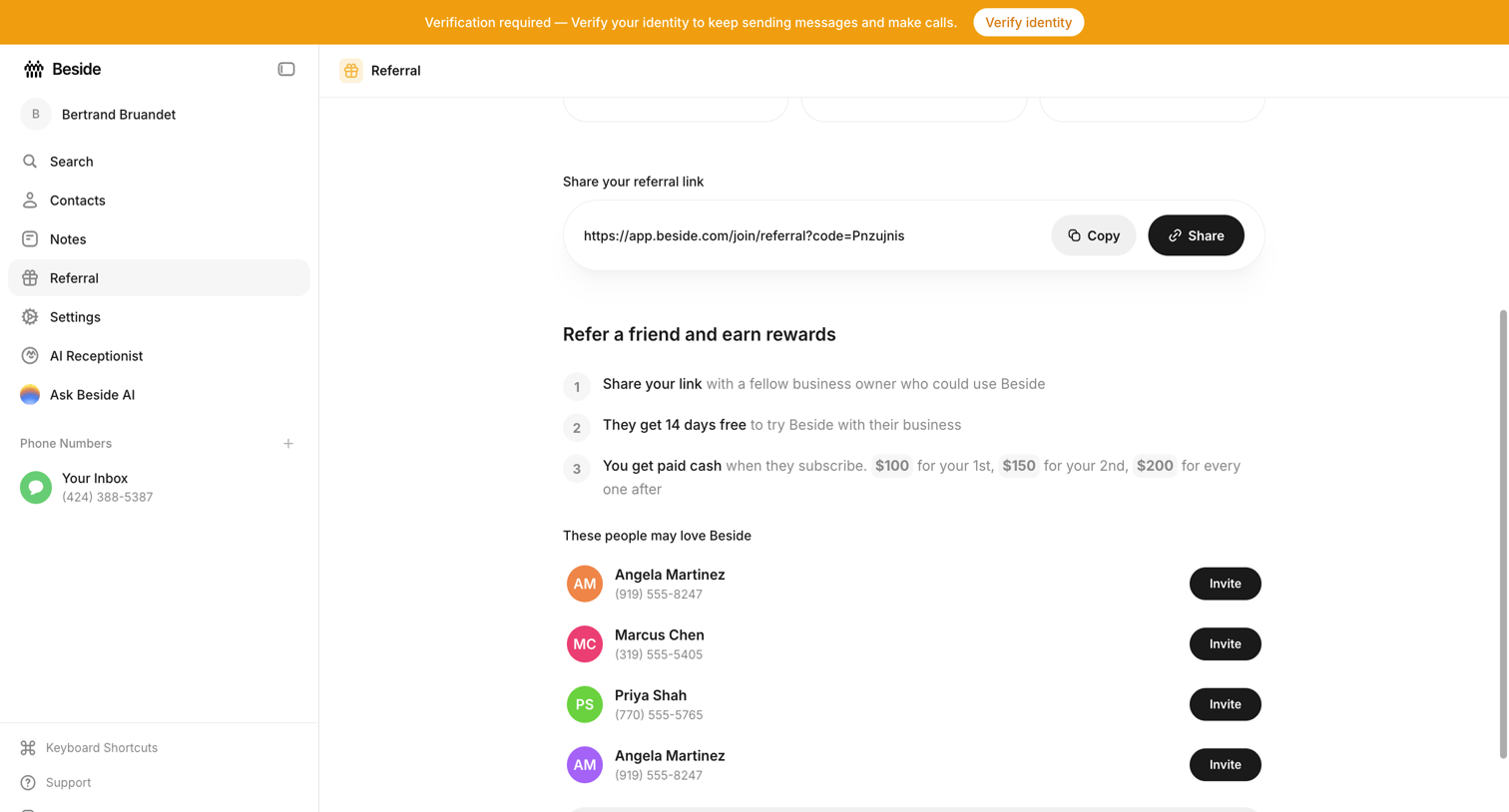Screen dimensions: 1509x812
Task: Click "These people may love Beside" text
Action: 657,536
